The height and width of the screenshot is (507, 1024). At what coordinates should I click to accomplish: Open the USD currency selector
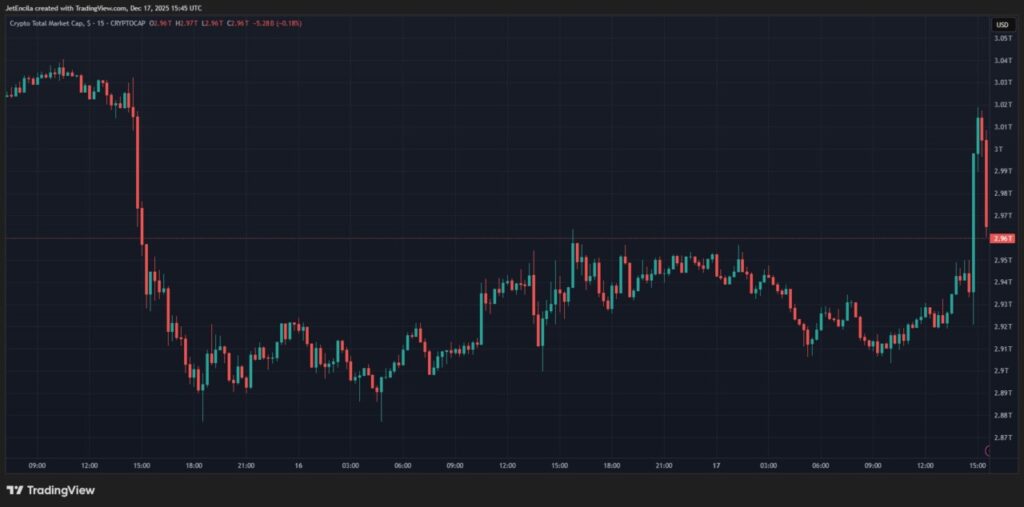click(1002, 24)
